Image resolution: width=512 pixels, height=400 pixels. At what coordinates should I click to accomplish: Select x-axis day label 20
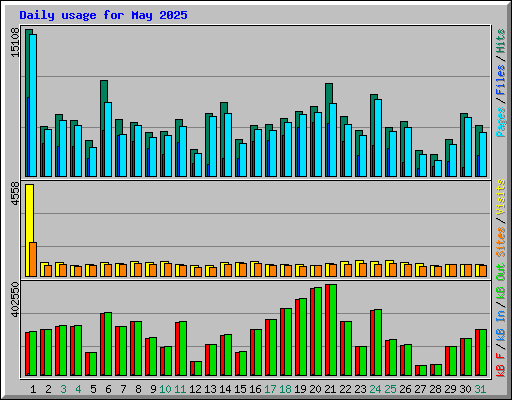(x=315, y=389)
